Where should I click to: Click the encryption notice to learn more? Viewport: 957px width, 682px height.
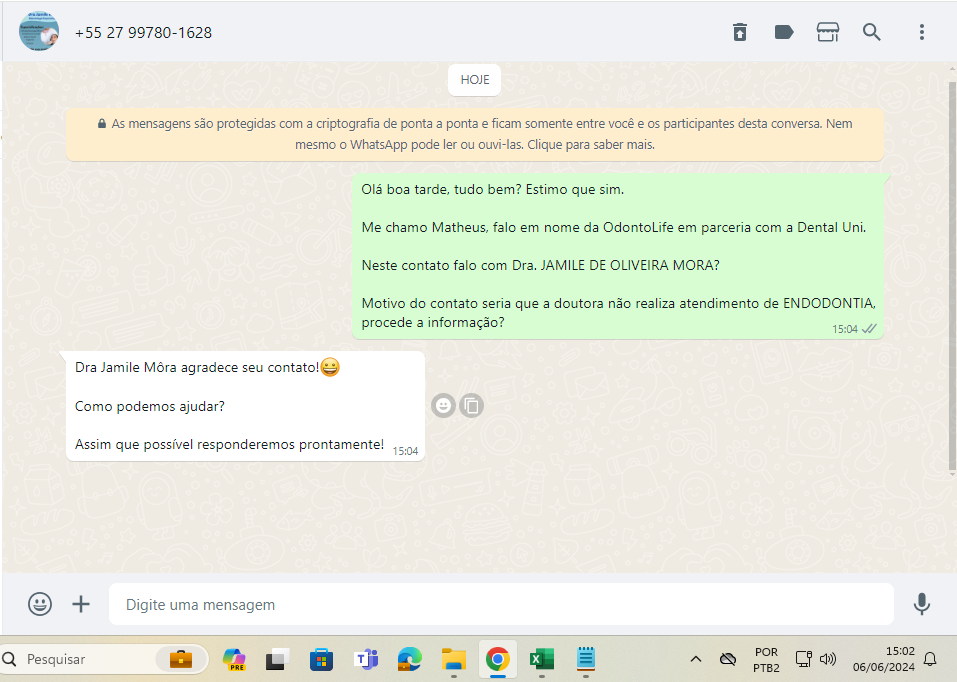point(475,134)
